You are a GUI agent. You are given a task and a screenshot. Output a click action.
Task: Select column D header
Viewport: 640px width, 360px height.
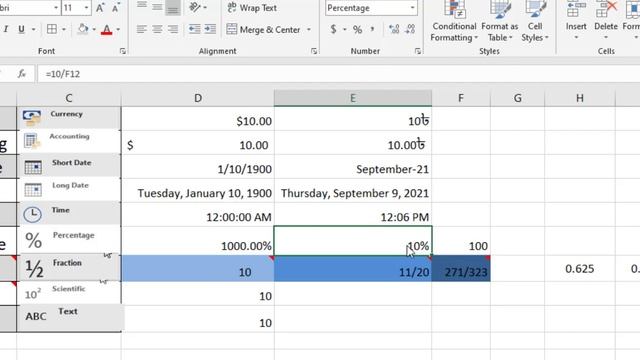pos(198,98)
